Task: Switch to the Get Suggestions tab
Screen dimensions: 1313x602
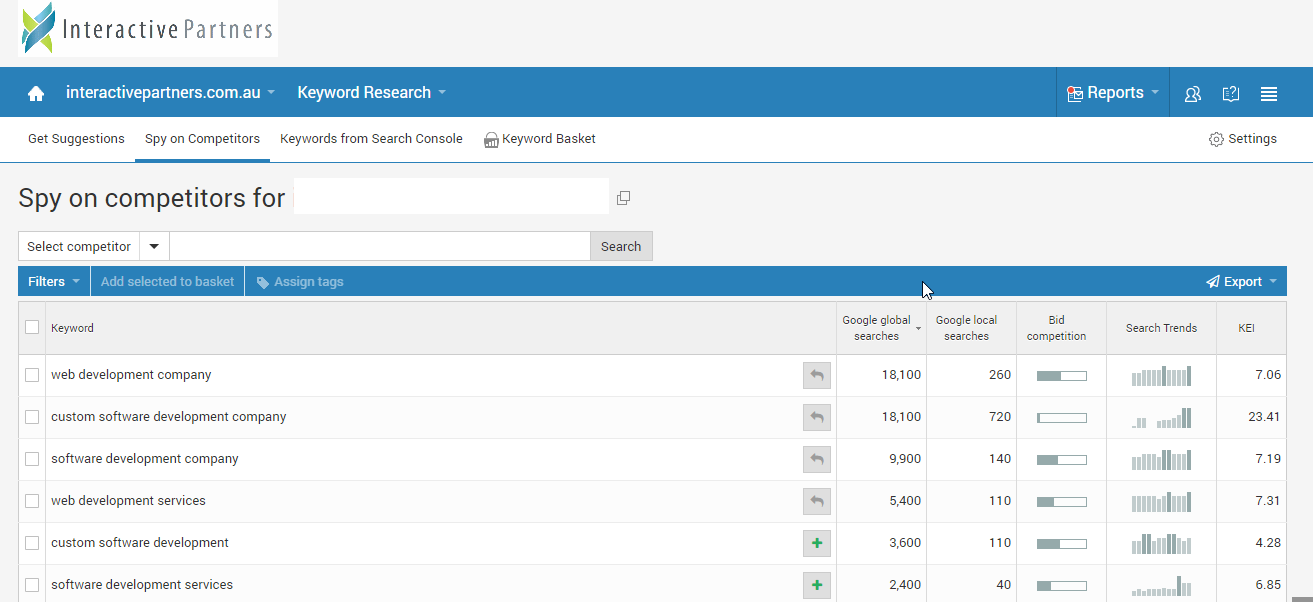Action: (76, 139)
